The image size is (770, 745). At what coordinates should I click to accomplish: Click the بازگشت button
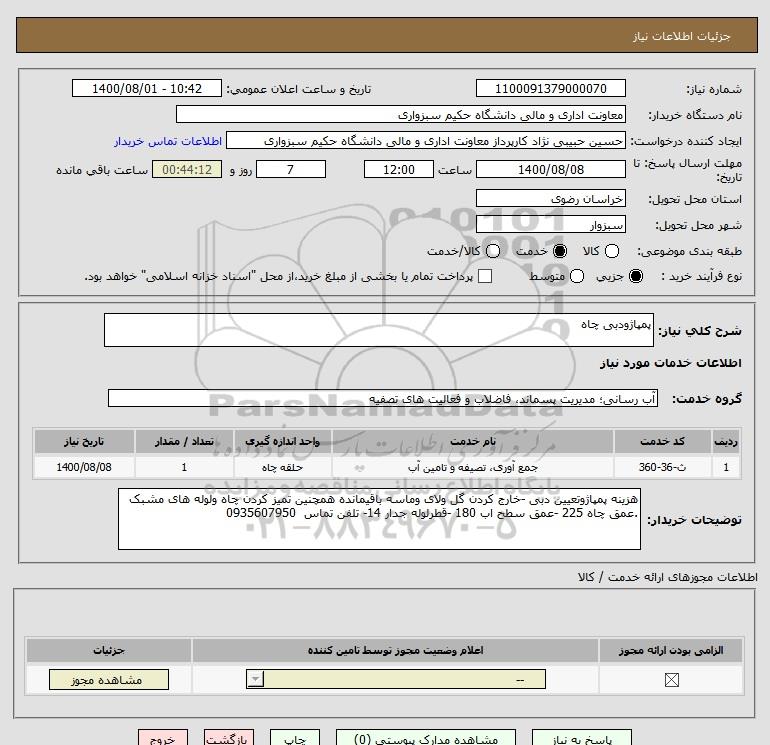point(229,738)
